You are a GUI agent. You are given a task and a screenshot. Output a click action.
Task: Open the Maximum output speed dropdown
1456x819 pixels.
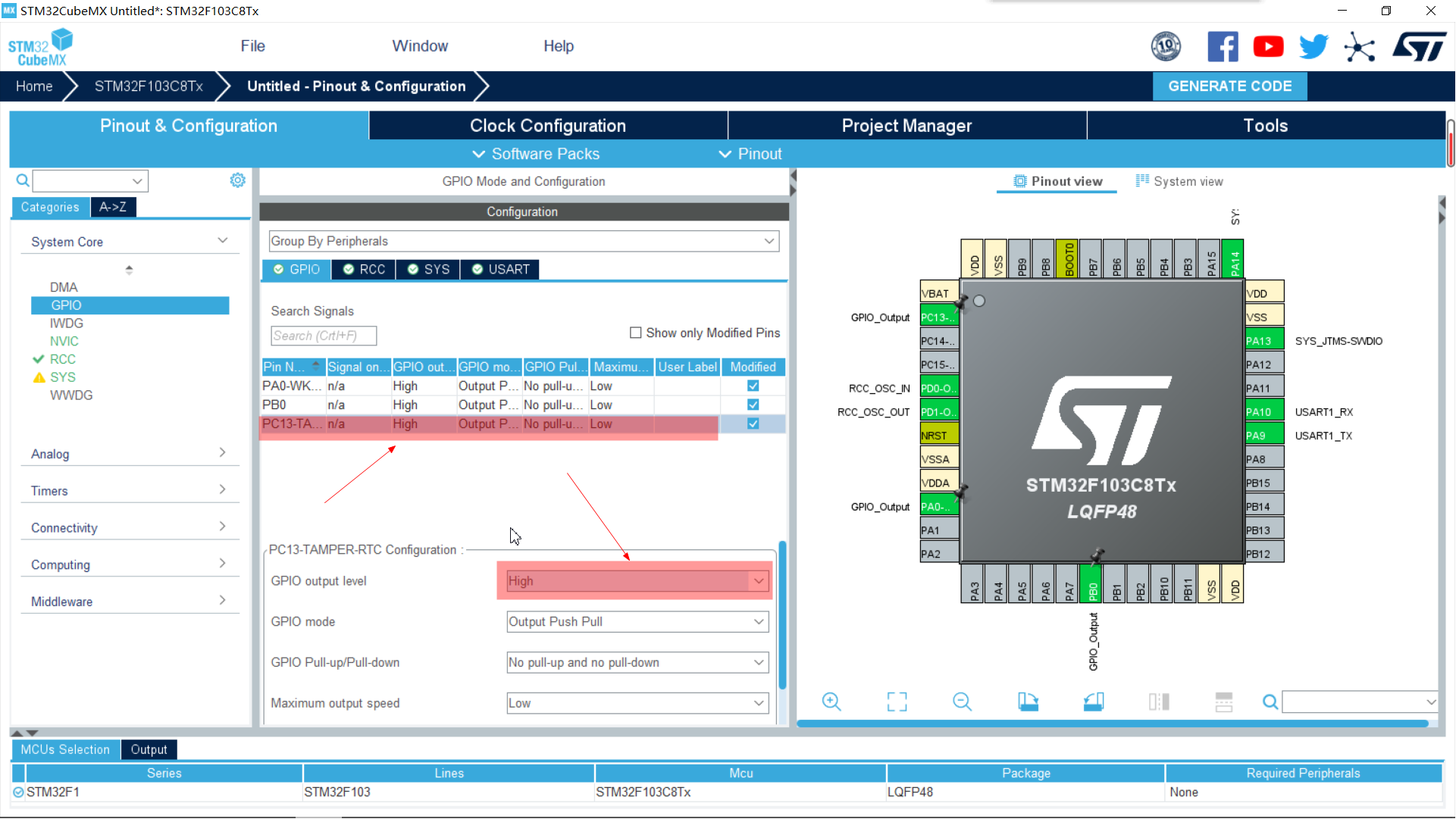[x=637, y=703]
